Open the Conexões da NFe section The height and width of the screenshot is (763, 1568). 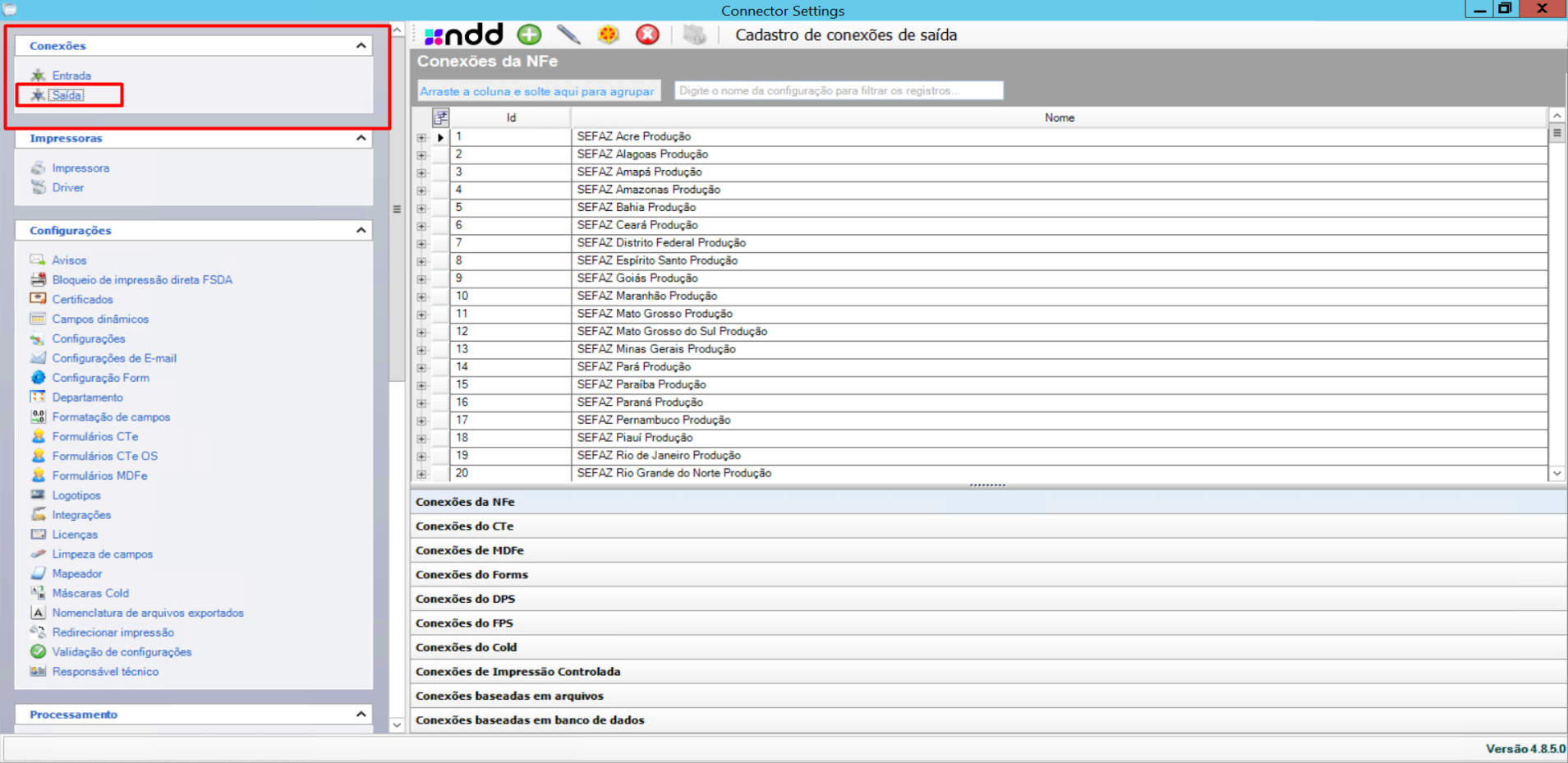coord(988,502)
